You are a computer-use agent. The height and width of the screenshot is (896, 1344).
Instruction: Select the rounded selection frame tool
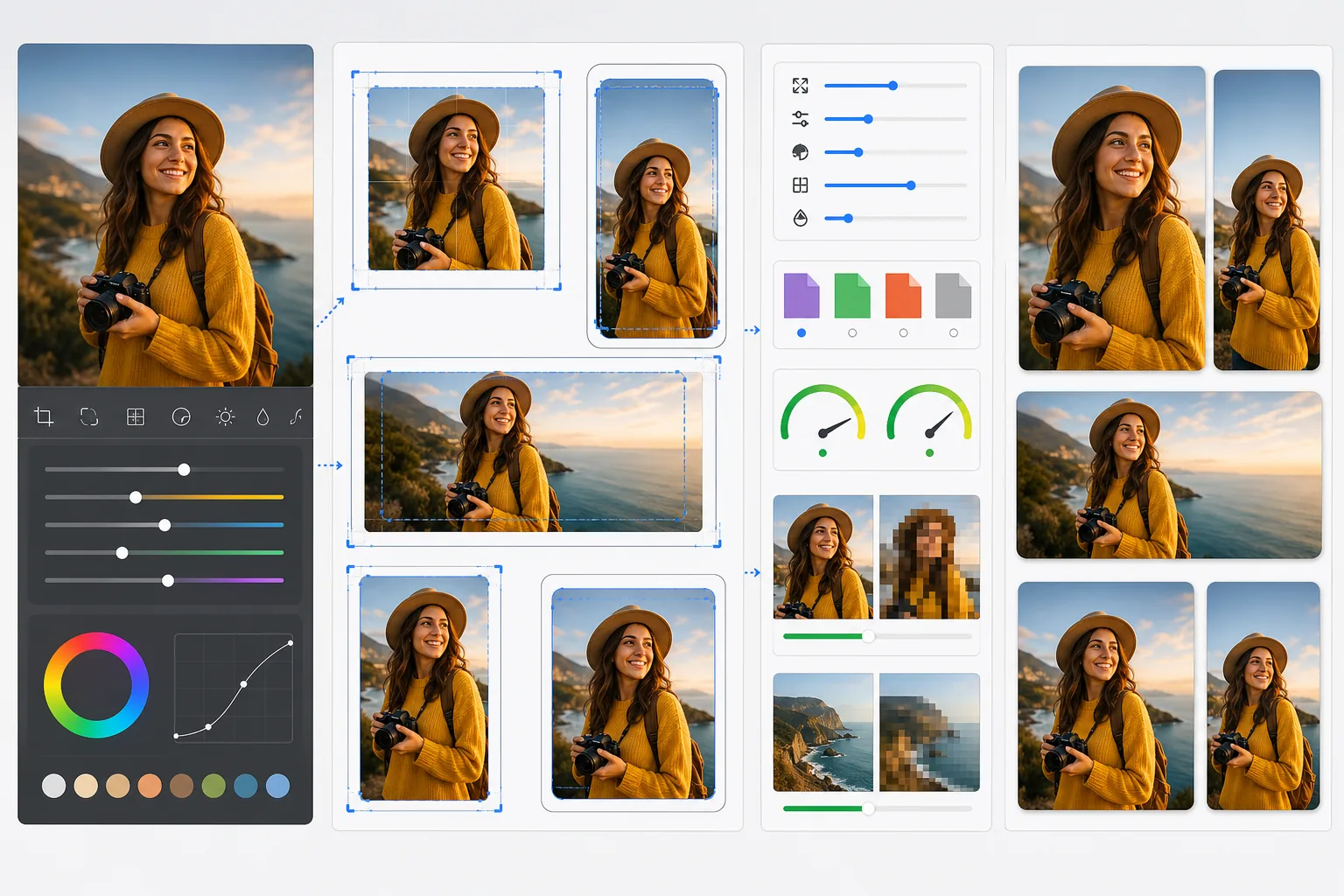[x=89, y=416]
